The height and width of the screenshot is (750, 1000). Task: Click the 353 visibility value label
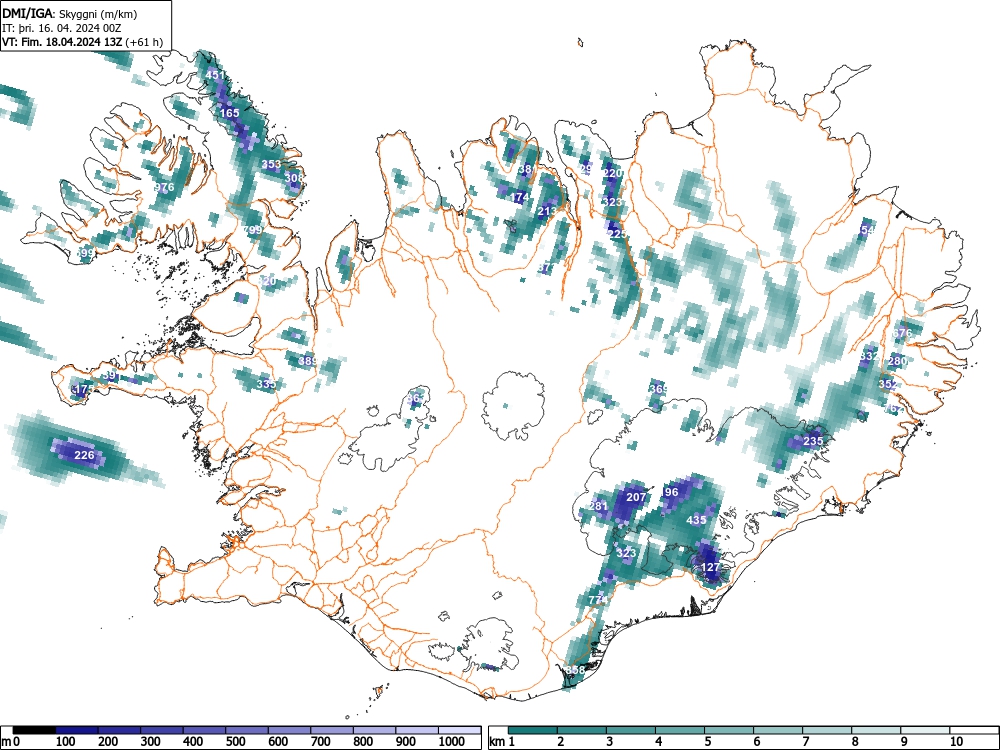[x=271, y=164]
